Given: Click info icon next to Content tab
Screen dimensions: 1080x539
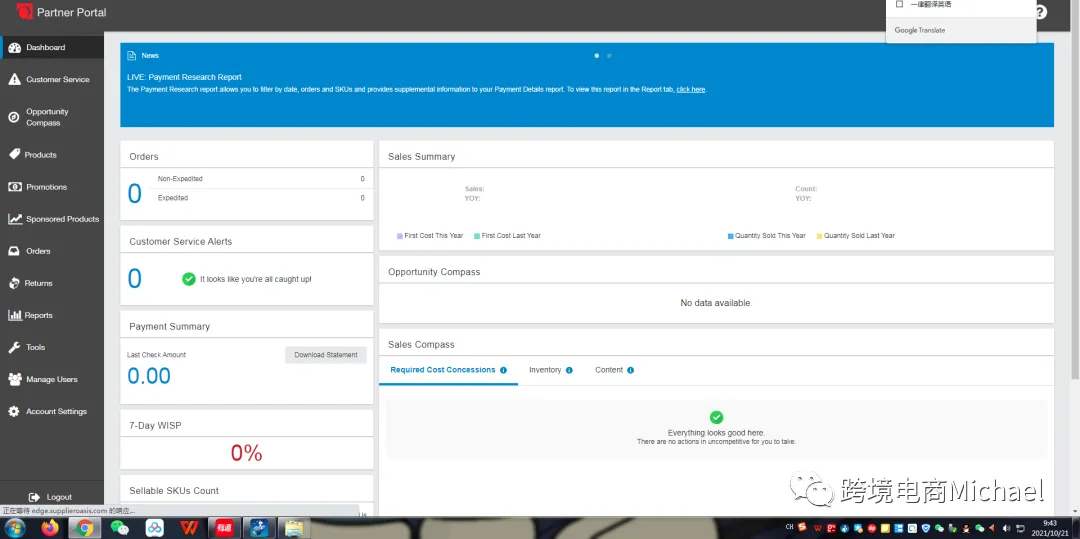Looking at the screenshot, I should coord(630,370).
